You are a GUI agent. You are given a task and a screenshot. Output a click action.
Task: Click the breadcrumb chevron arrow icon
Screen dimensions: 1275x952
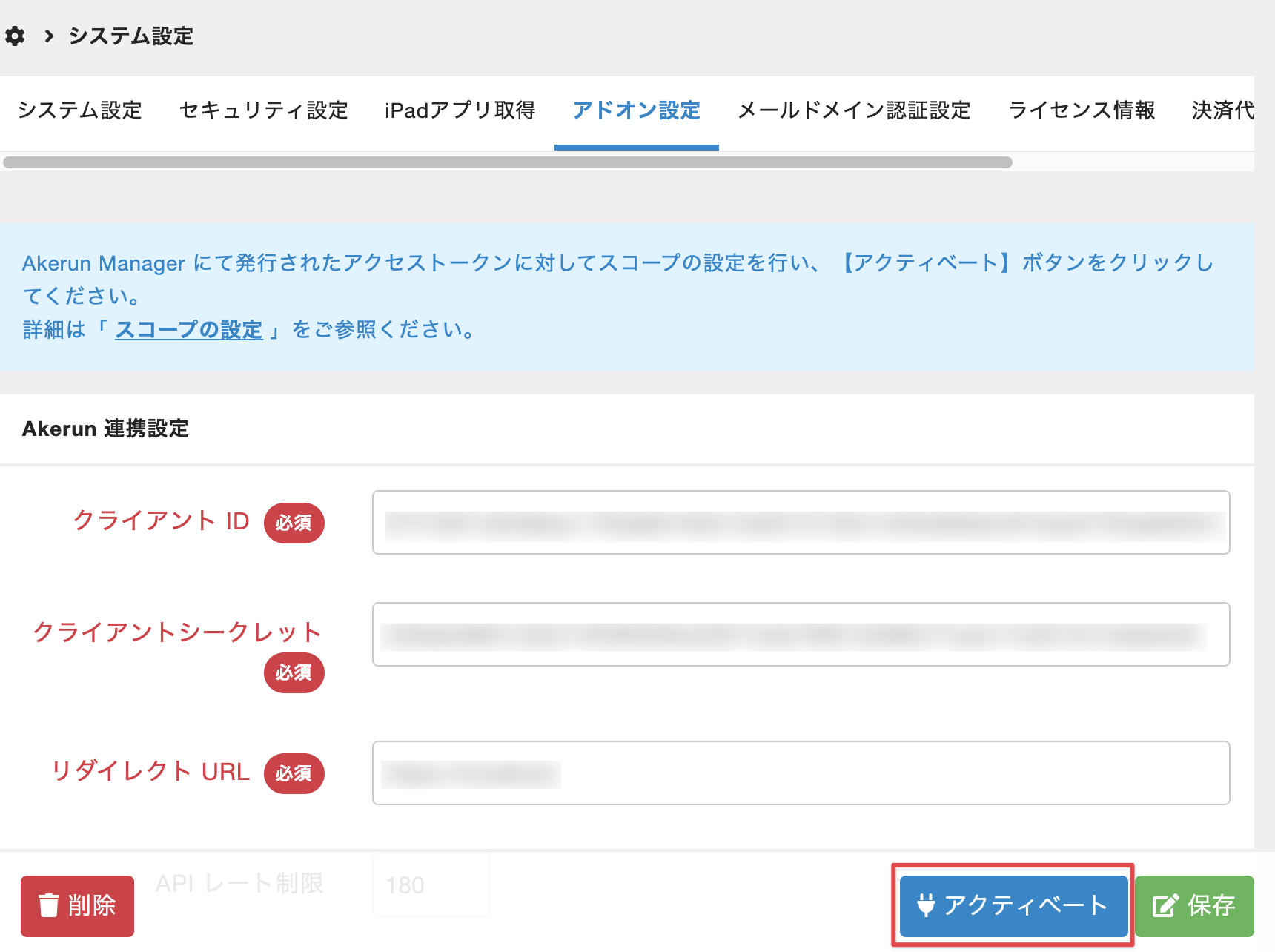(49, 36)
